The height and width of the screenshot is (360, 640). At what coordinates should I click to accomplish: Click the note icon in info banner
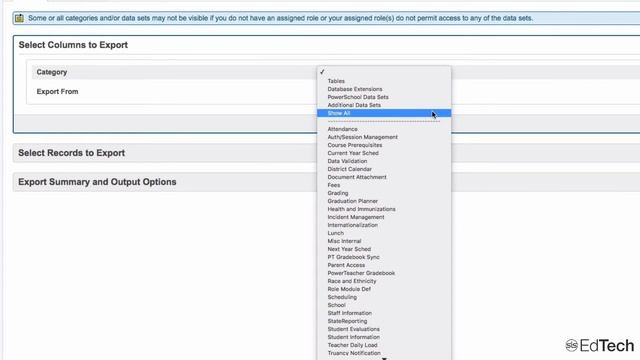point(19,18)
